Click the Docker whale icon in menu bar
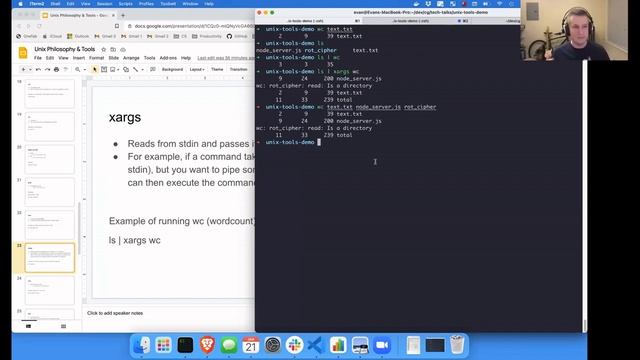Viewport: 640px width, 360px height. [x=416, y=4]
